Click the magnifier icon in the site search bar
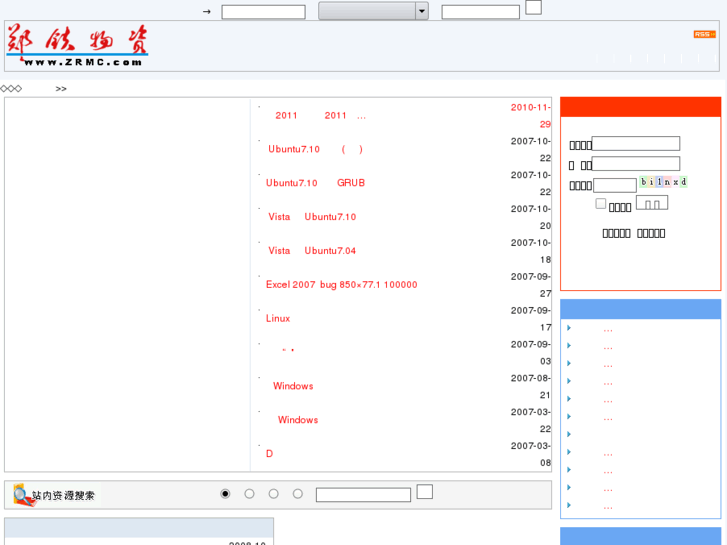The height and width of the screenshot is (545, 727). pos(23,495)
